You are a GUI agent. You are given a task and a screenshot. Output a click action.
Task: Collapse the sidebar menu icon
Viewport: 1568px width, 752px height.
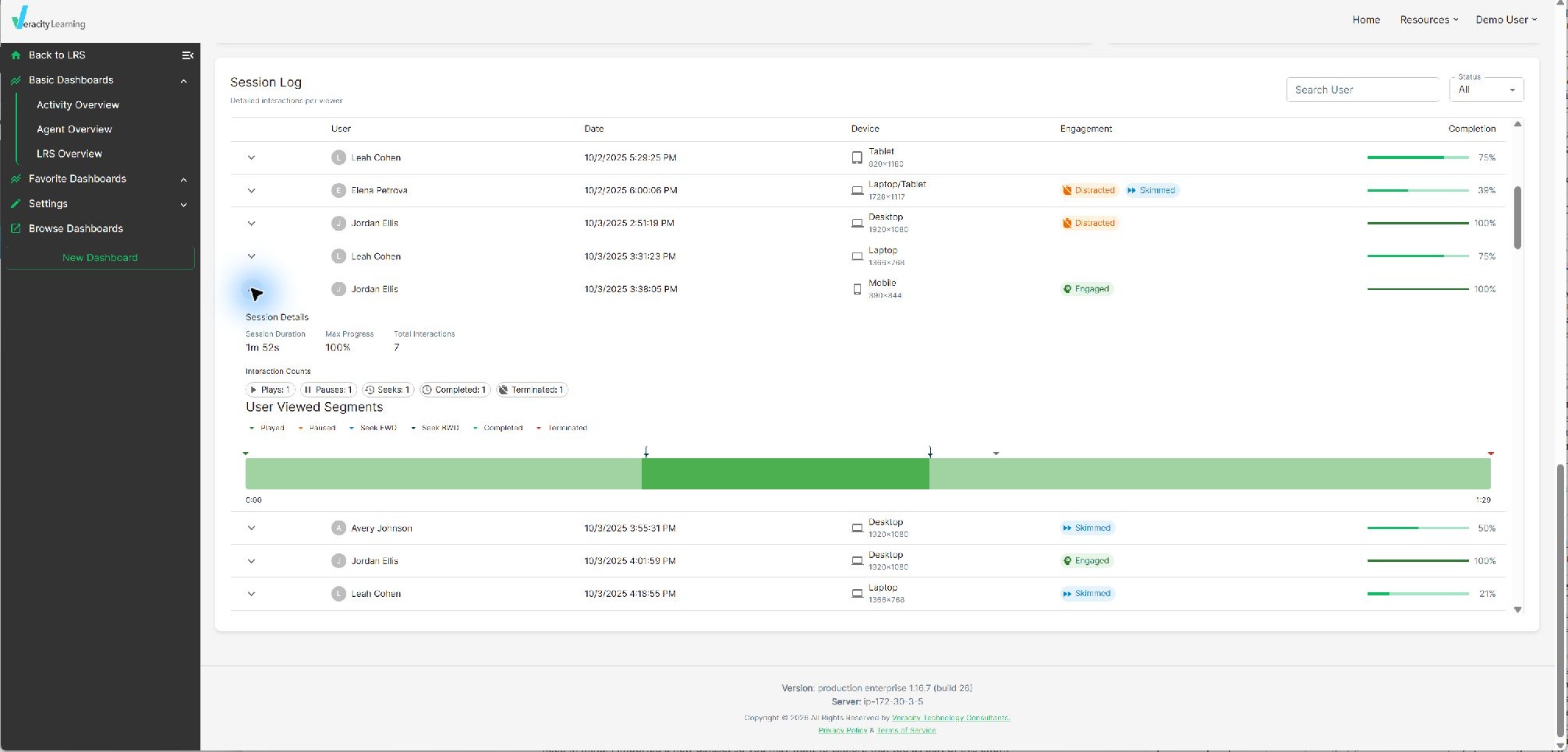pyautogui.click(x=187, y=55)
